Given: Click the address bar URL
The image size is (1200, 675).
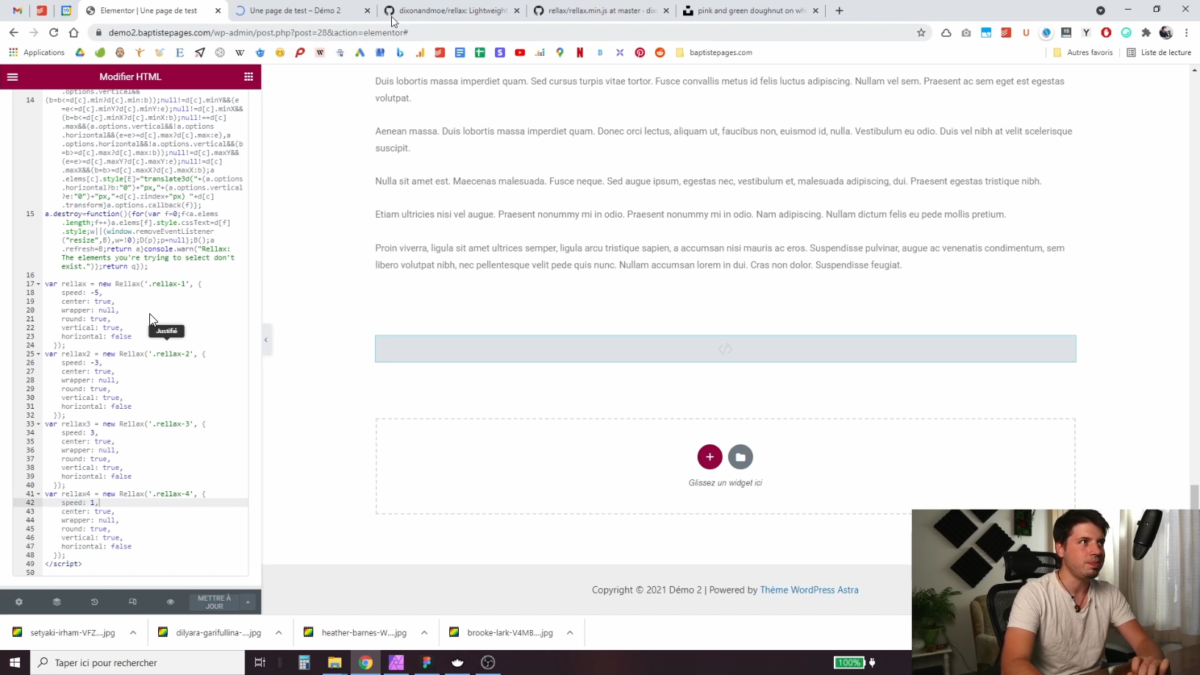Looking at the screenshot, I should [x=259, y=32].
